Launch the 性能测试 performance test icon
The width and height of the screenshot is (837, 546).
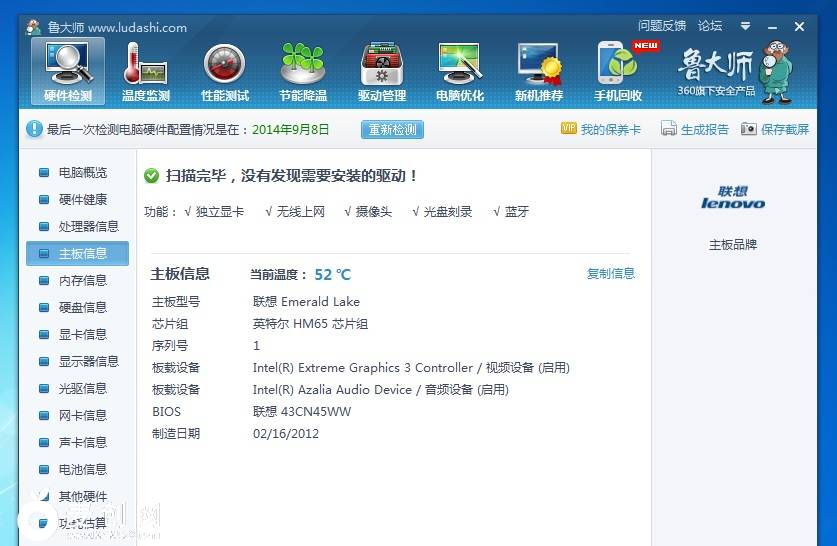224,71
